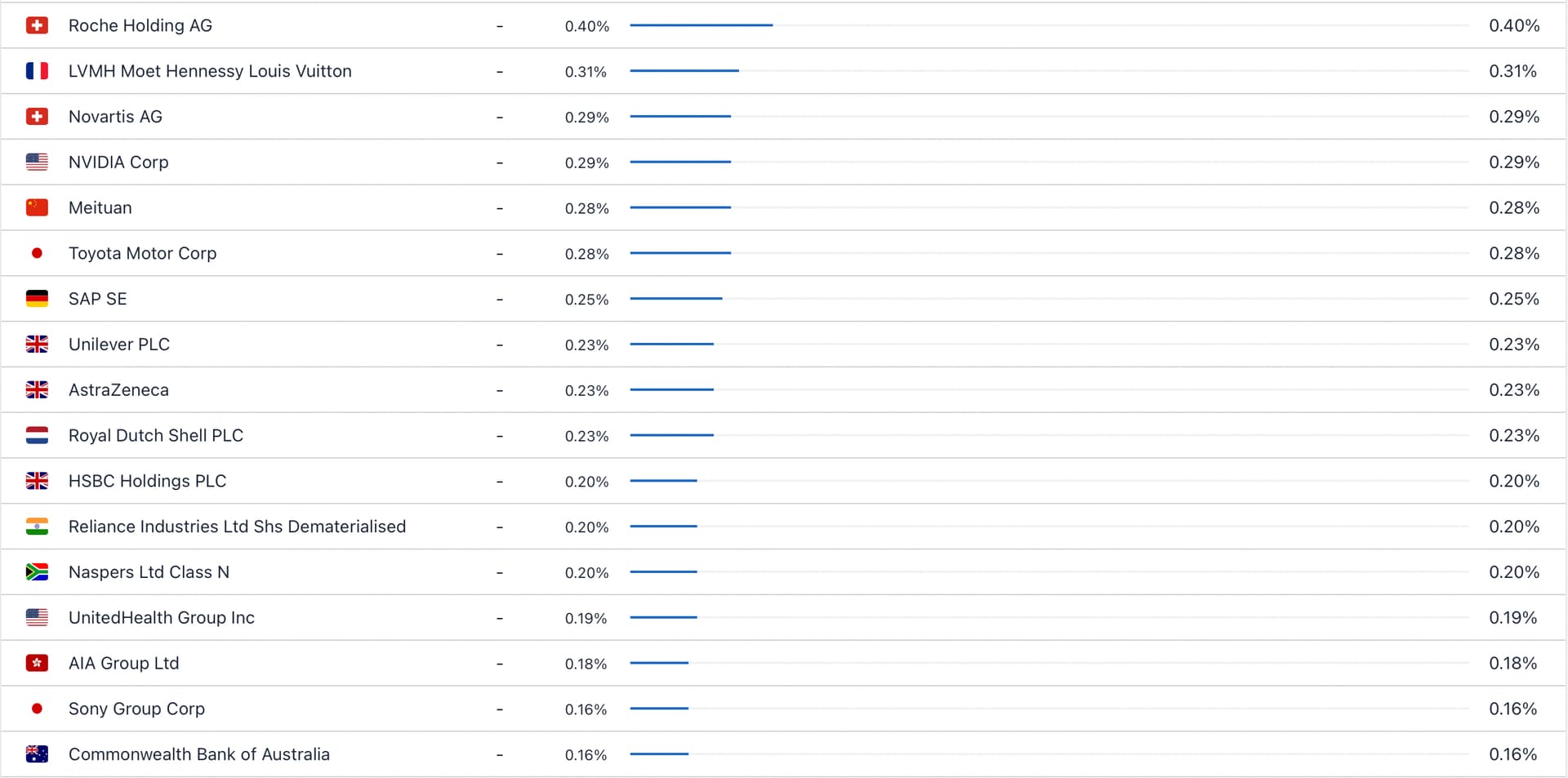Viewport: 1568px width, 778px height.
Task: Click the Roche Holding weight bar
Action: click(x=701, y=25)
